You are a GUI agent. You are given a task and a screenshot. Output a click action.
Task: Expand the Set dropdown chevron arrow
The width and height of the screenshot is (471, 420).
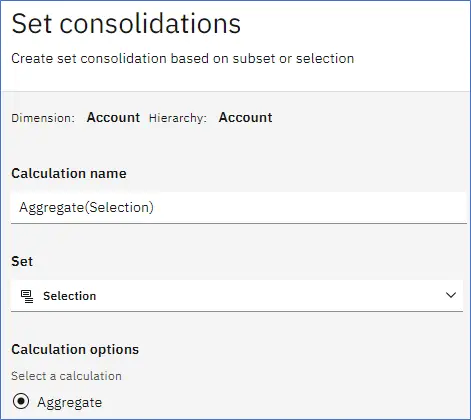pyautogui.click(x=451, y=295)
